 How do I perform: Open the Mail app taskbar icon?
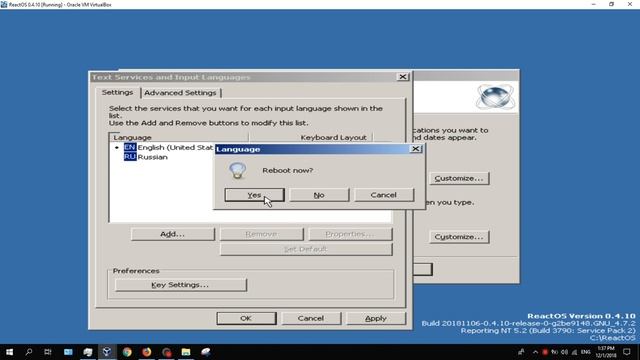point(68,352)
